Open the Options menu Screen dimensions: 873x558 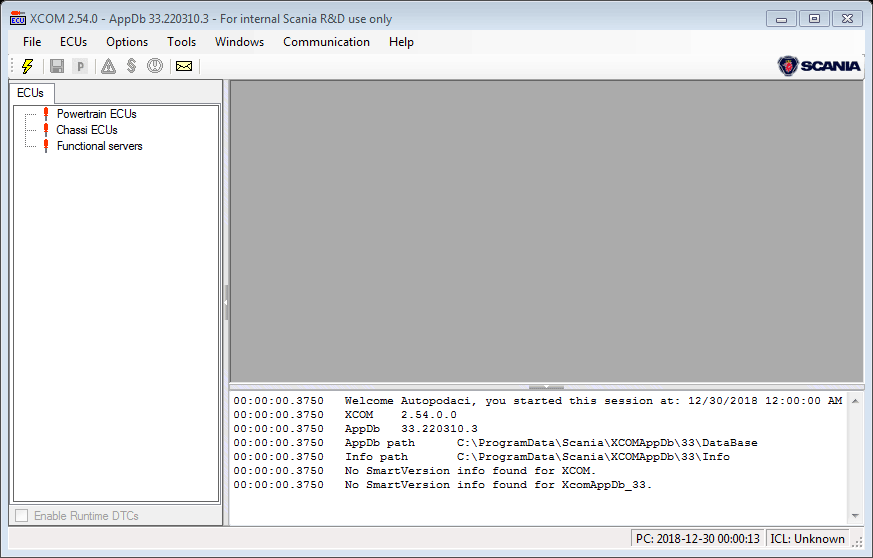pyautogui.click(x=127, y=42)
